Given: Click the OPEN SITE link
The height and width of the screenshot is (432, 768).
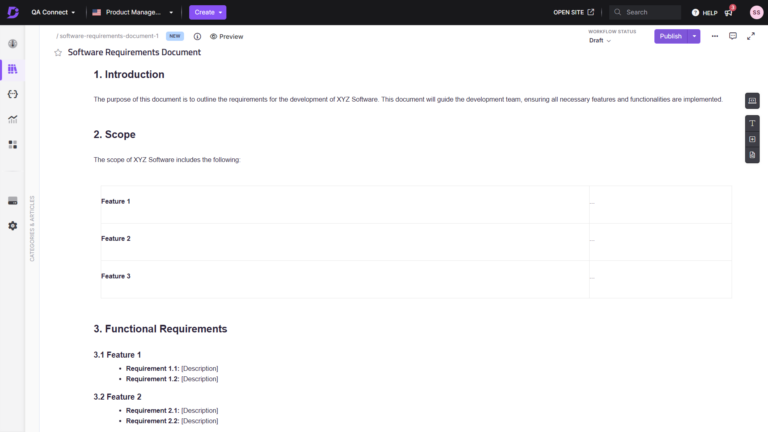Looking at the screenshot, I should [x=573, y=12].
